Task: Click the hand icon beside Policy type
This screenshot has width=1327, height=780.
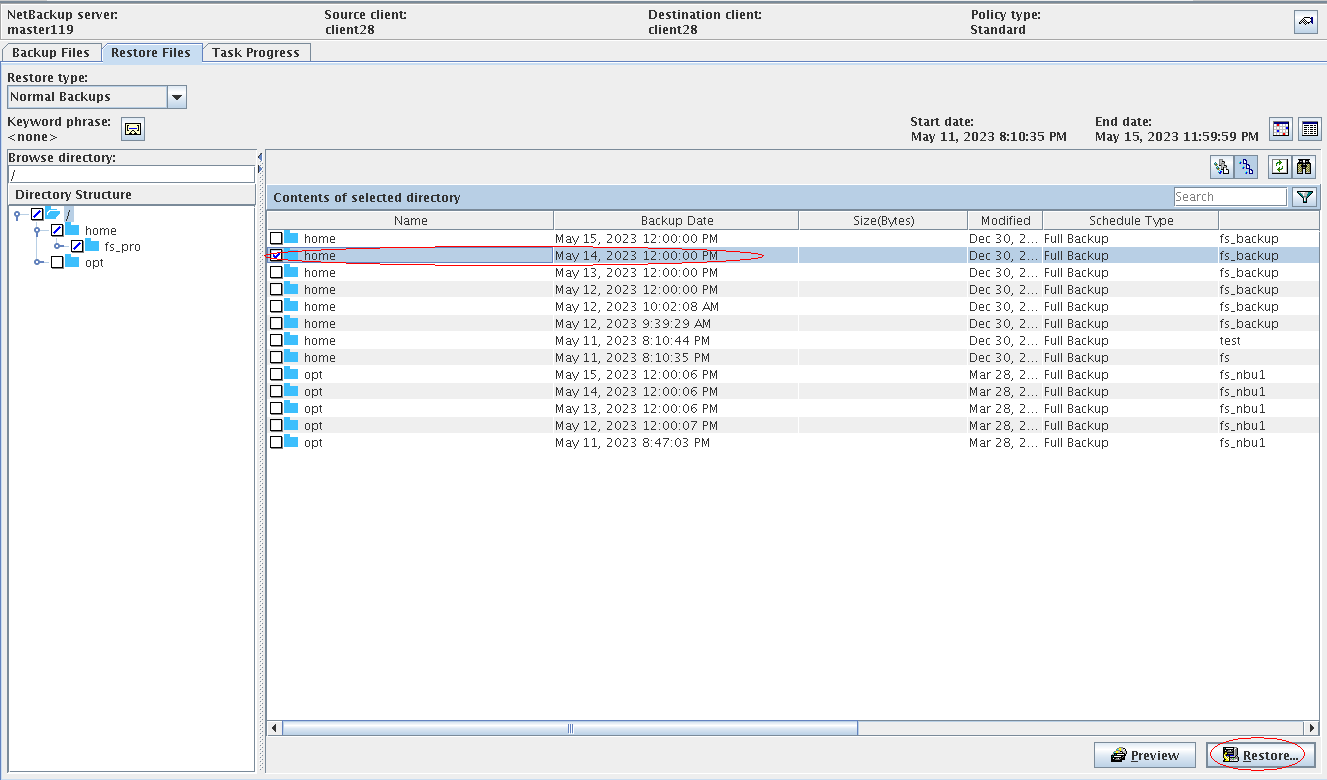Action: 1305,22
